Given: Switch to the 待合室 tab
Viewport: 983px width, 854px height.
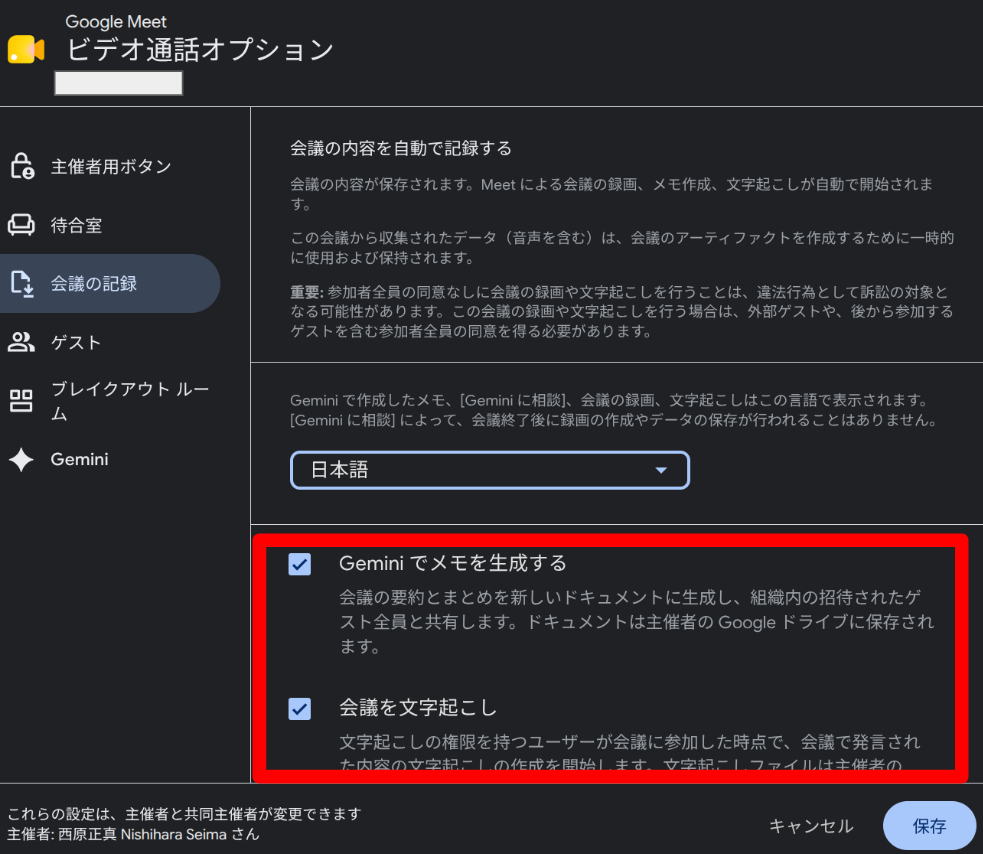Looking at the screenshot, I should pos(110,224).
